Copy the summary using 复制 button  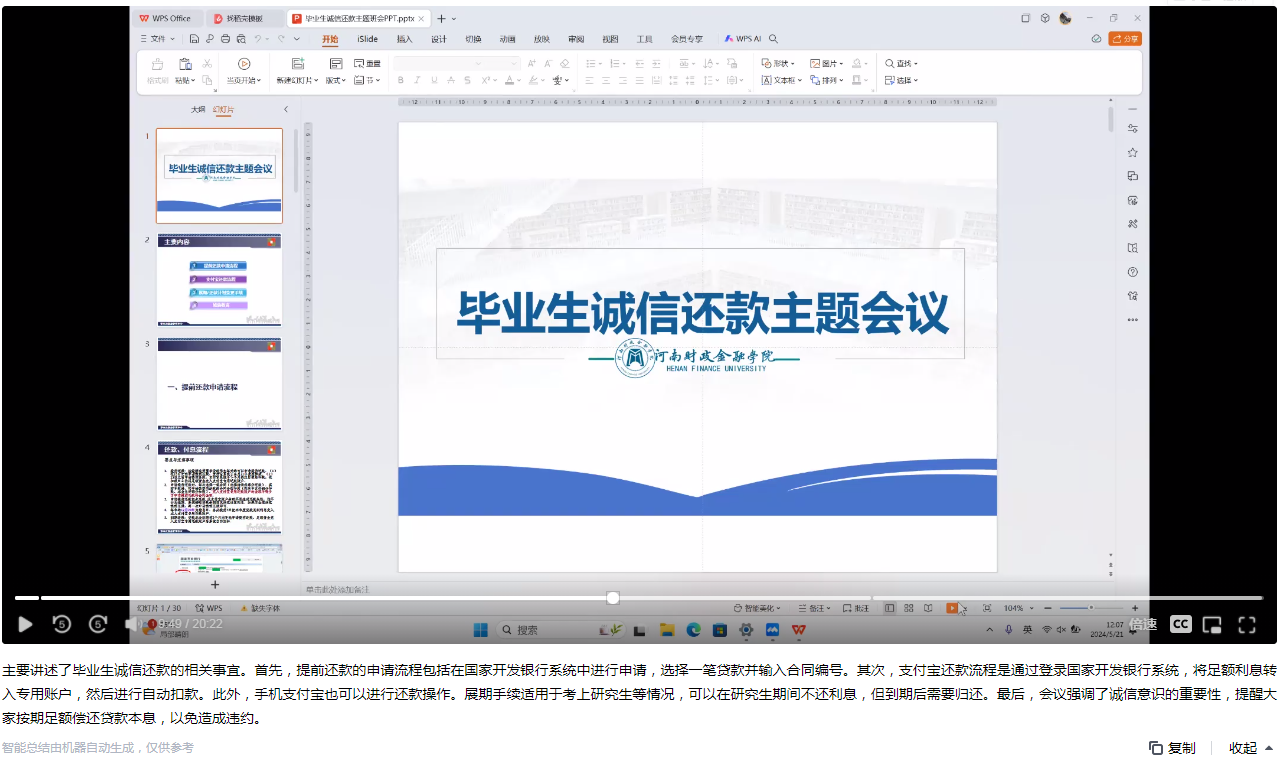1172,748
